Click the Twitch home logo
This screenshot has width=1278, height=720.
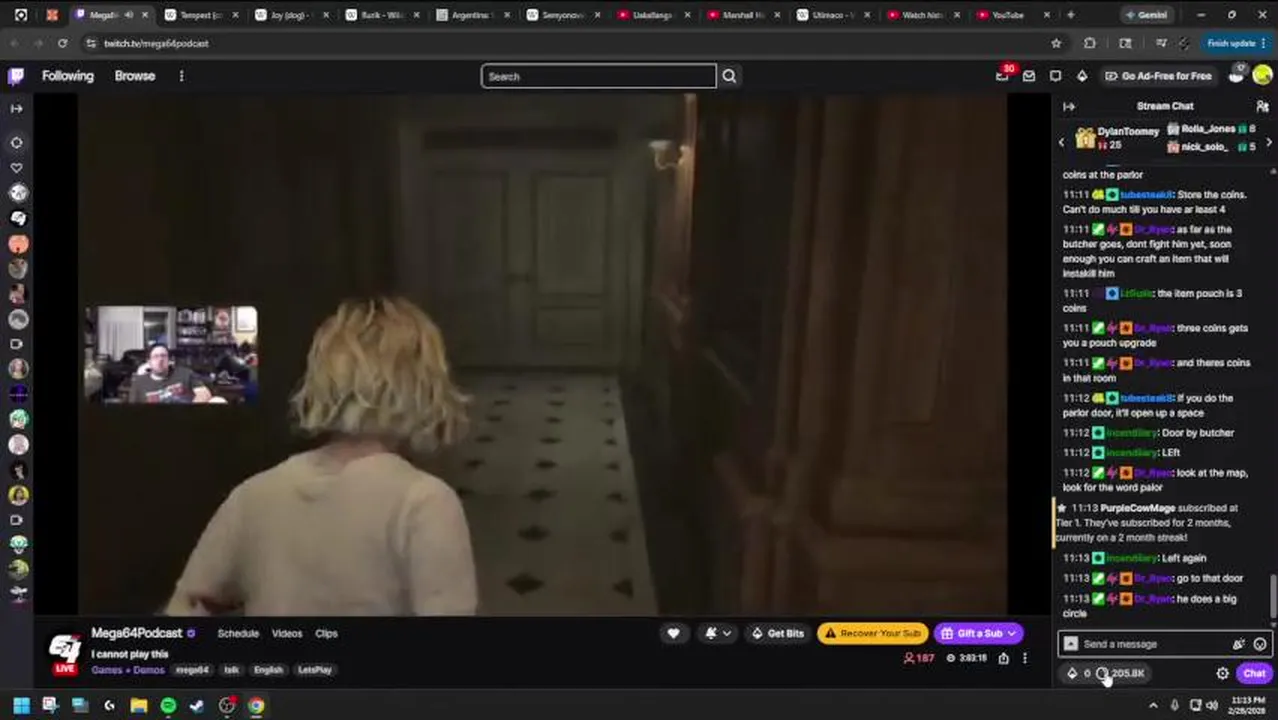coord(16,76)
